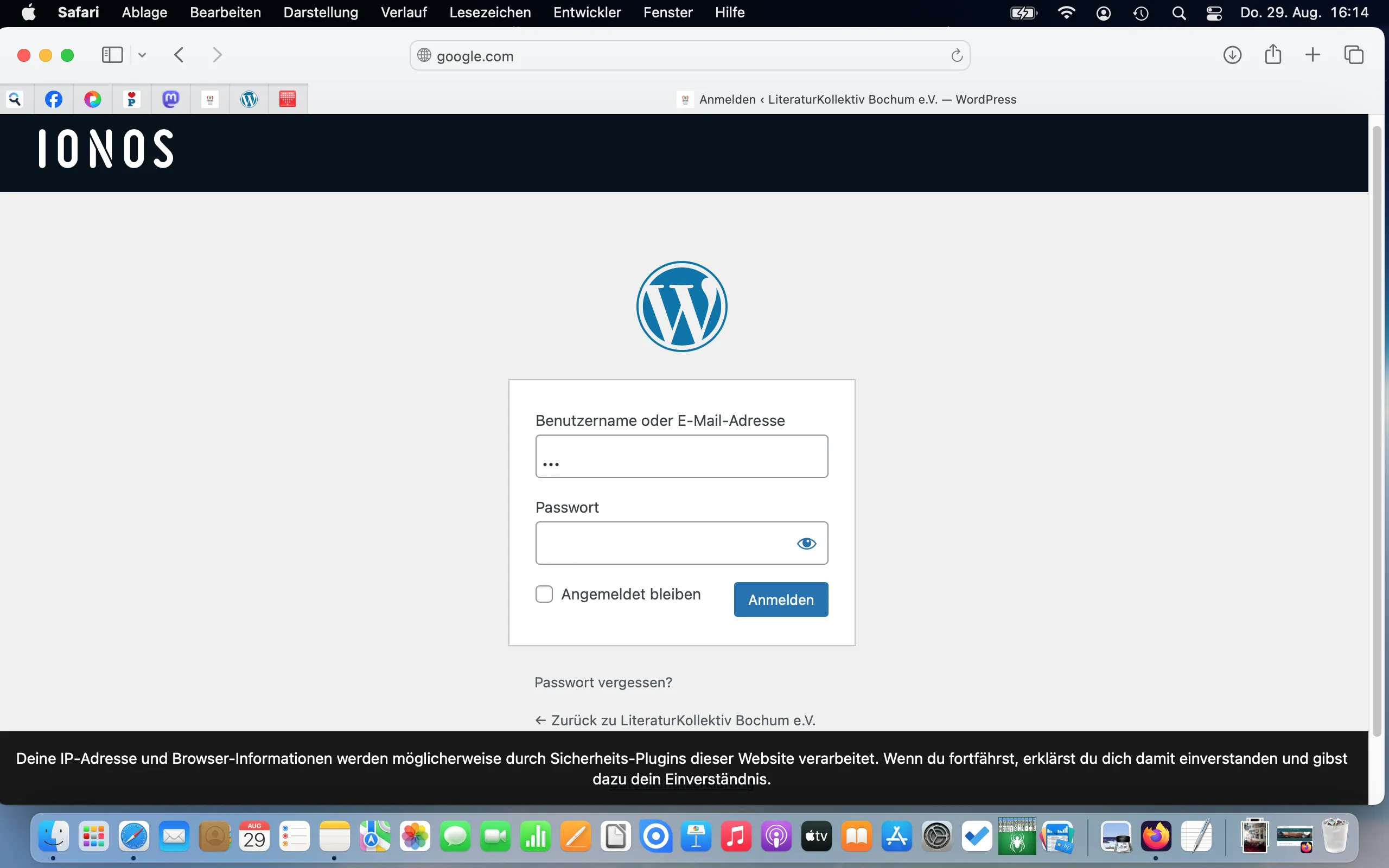Show tab overview in Safari
Image resolution: width=1389 pixels, height=868 pixels.
[x=1354, y=55]
